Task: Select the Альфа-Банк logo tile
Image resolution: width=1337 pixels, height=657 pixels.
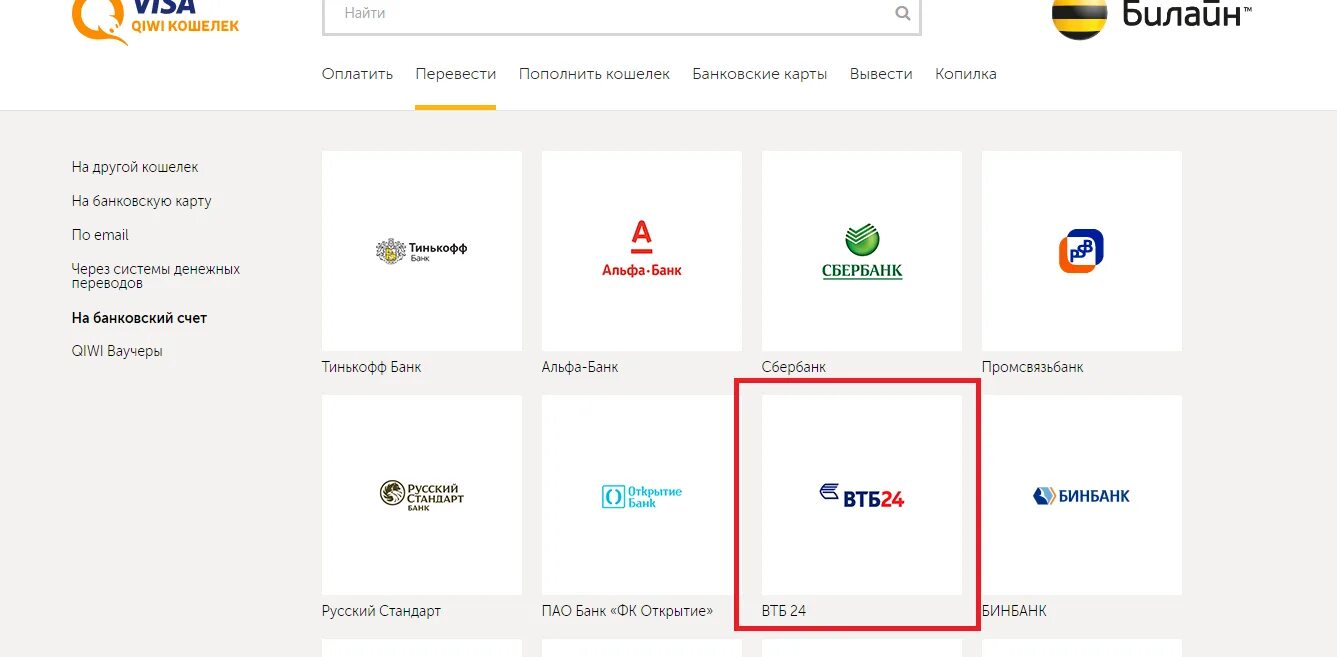Action: [x=642, y=251]
